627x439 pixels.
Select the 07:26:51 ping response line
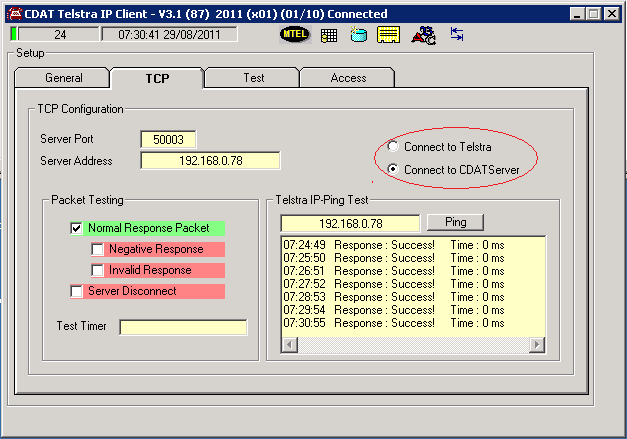coord(394,271)
